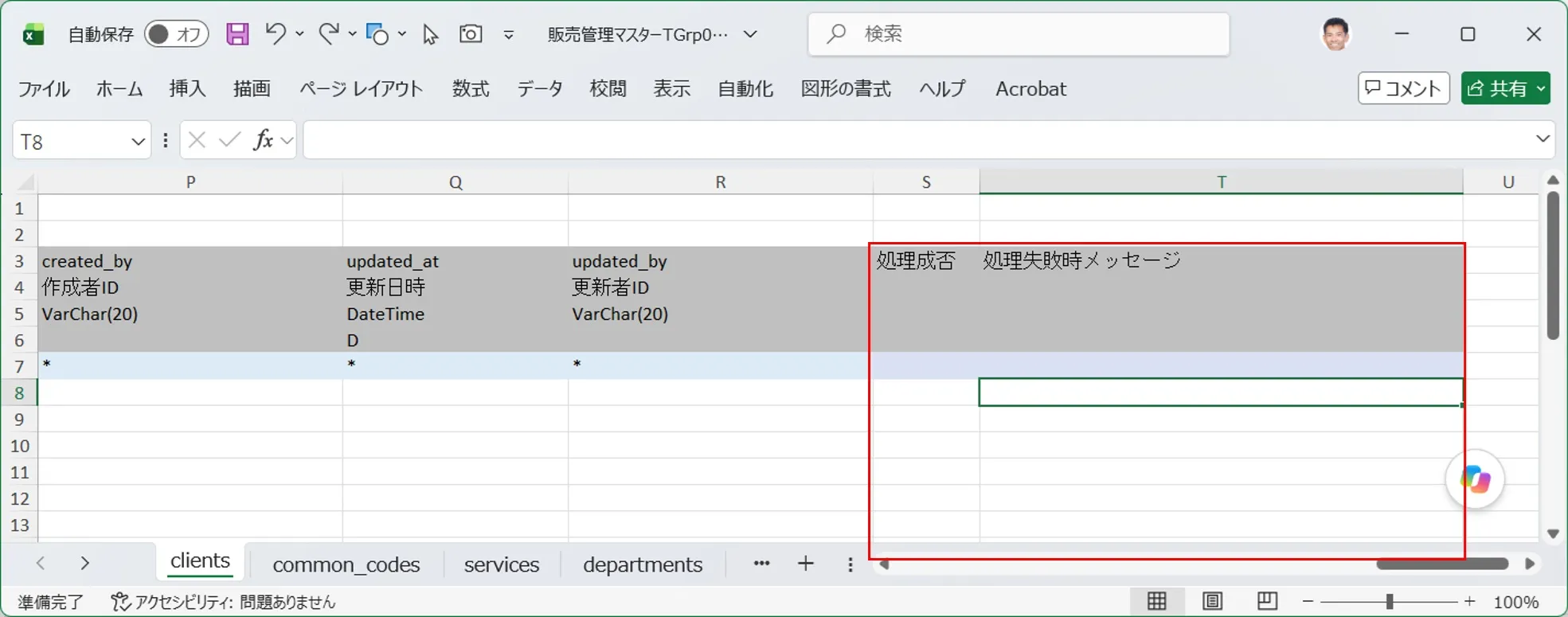Screen dimensions: 1568x617
Task: Click the confirm entry checkmark icon
Action: (229, 141)
